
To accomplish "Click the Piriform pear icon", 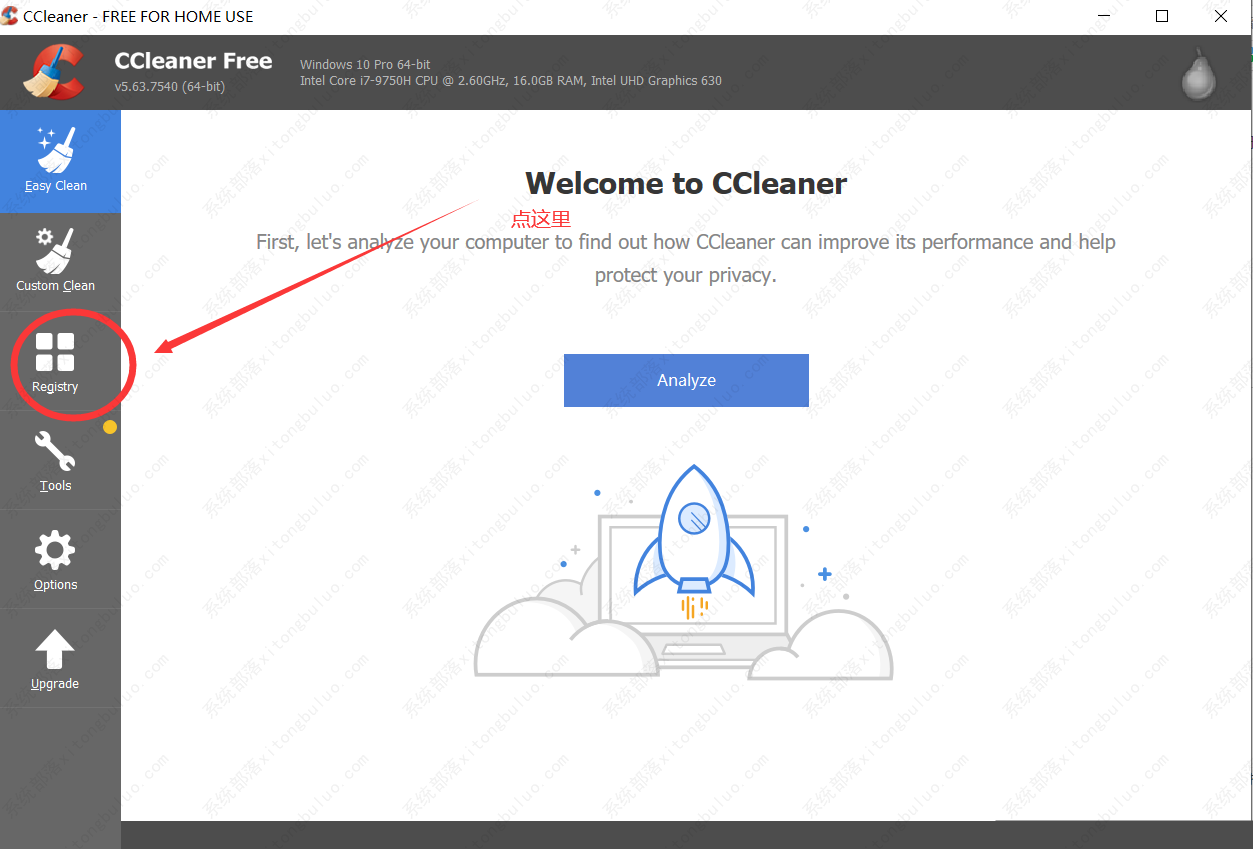I will point(1199,73).
